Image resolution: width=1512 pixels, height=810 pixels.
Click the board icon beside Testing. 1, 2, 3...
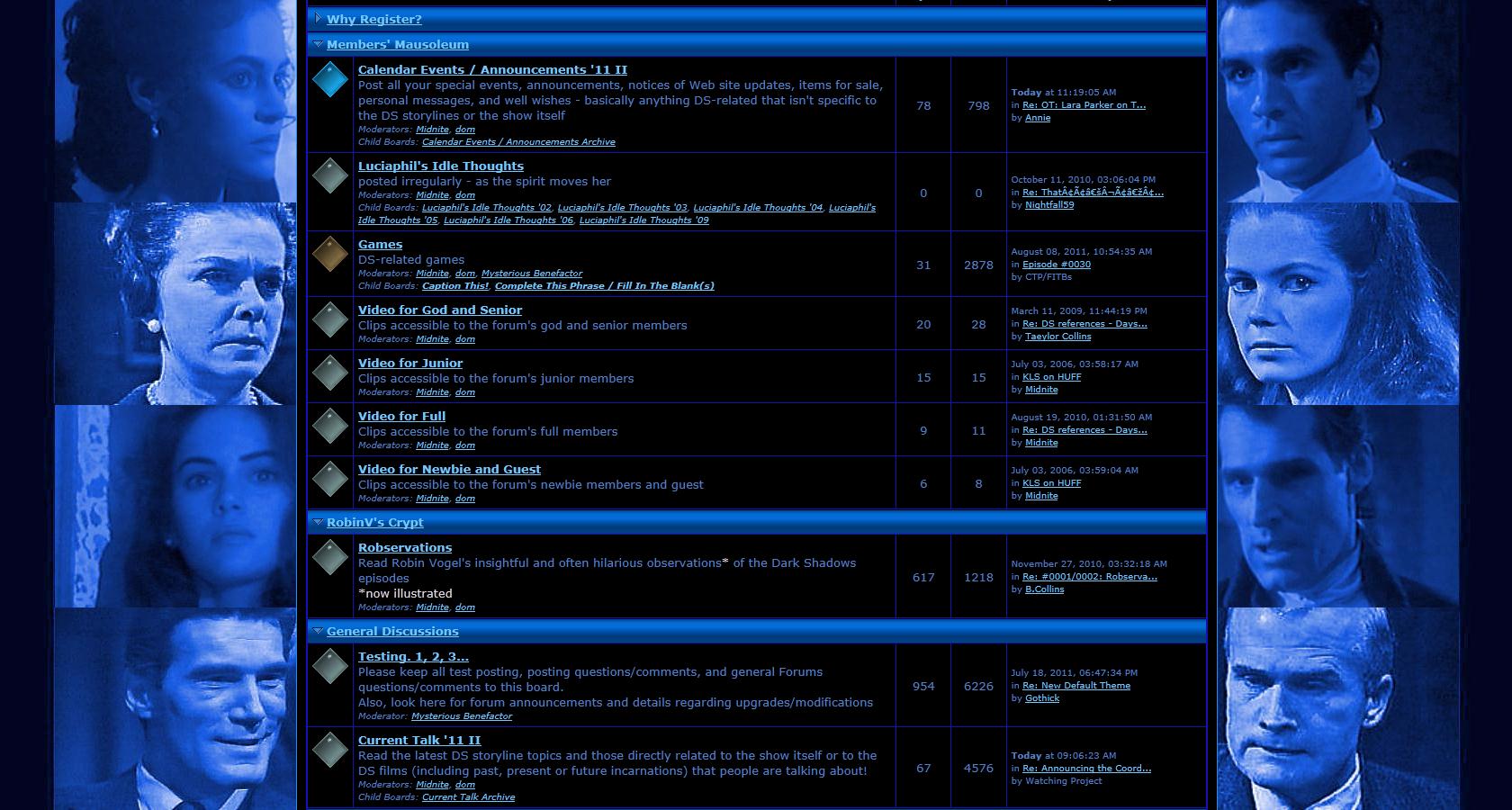(x=330, y=666)
